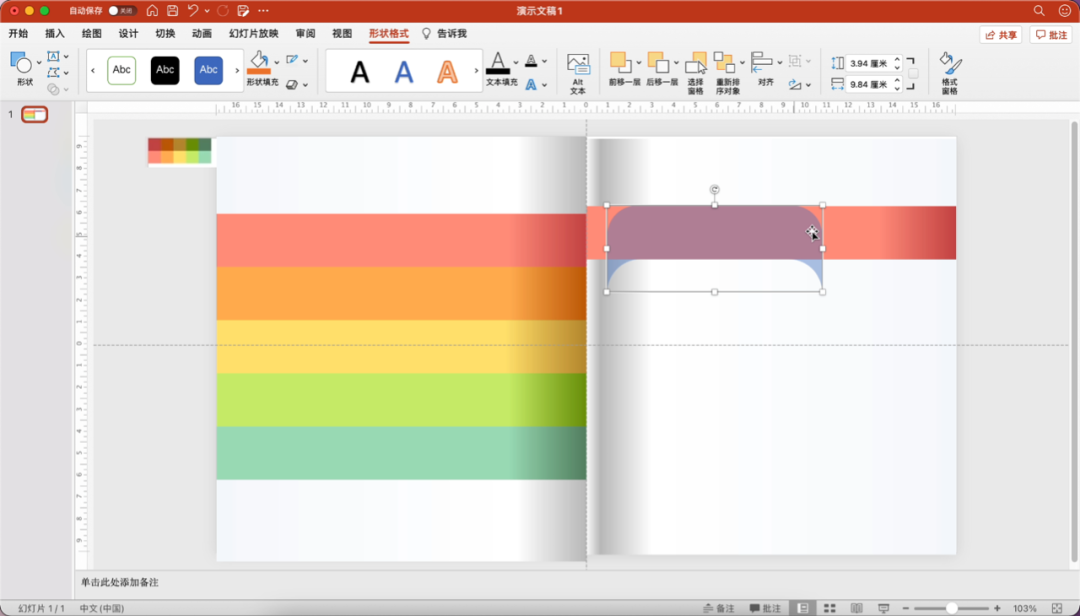Image resolution: width=1080 pixels, height=616 pixels.
Task: Click the zoom out minus button
Action: (906, 608)
